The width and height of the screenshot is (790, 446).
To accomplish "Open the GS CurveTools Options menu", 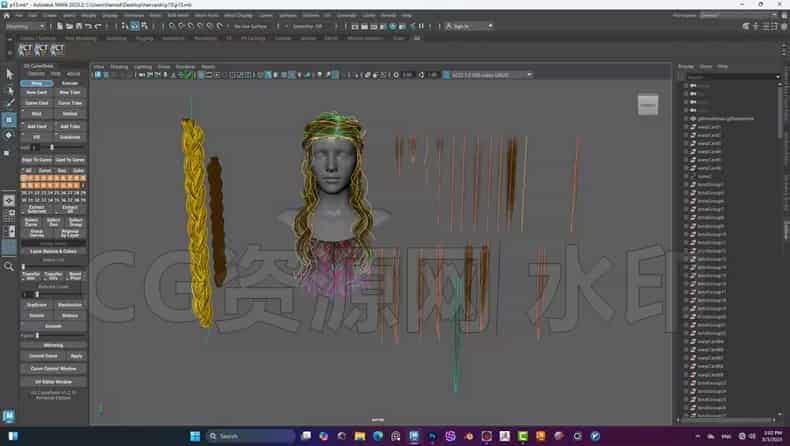I will click(x=36, y=74).
